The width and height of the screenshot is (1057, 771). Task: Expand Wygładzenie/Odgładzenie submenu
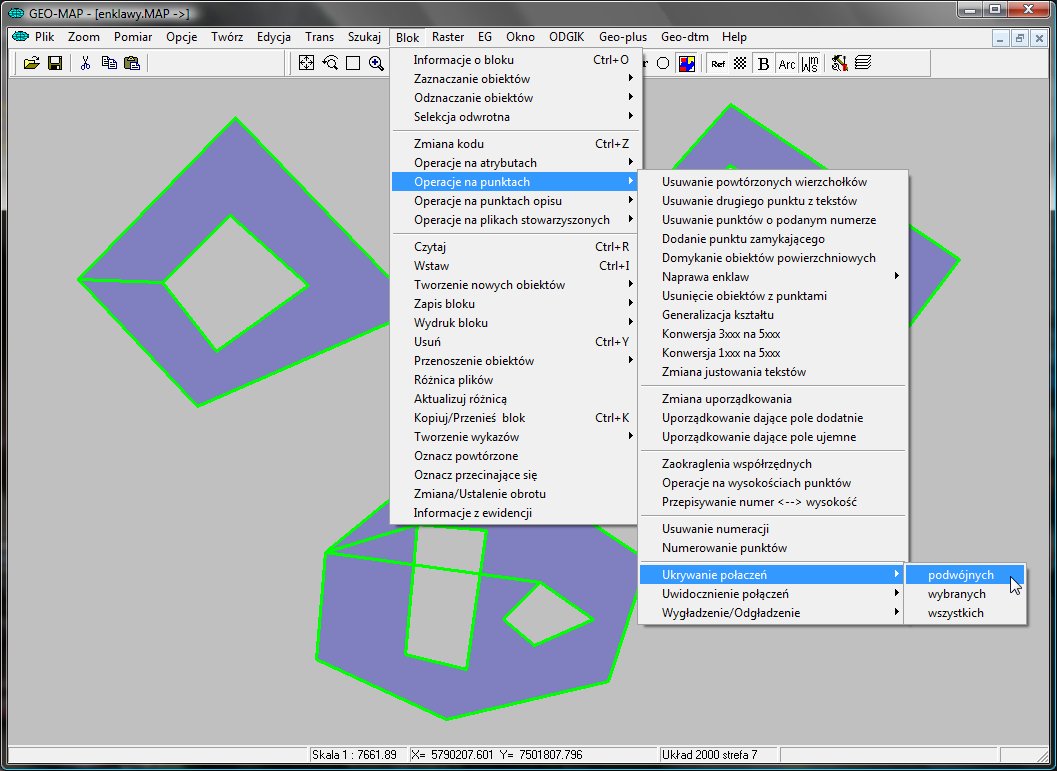point(773,613)
